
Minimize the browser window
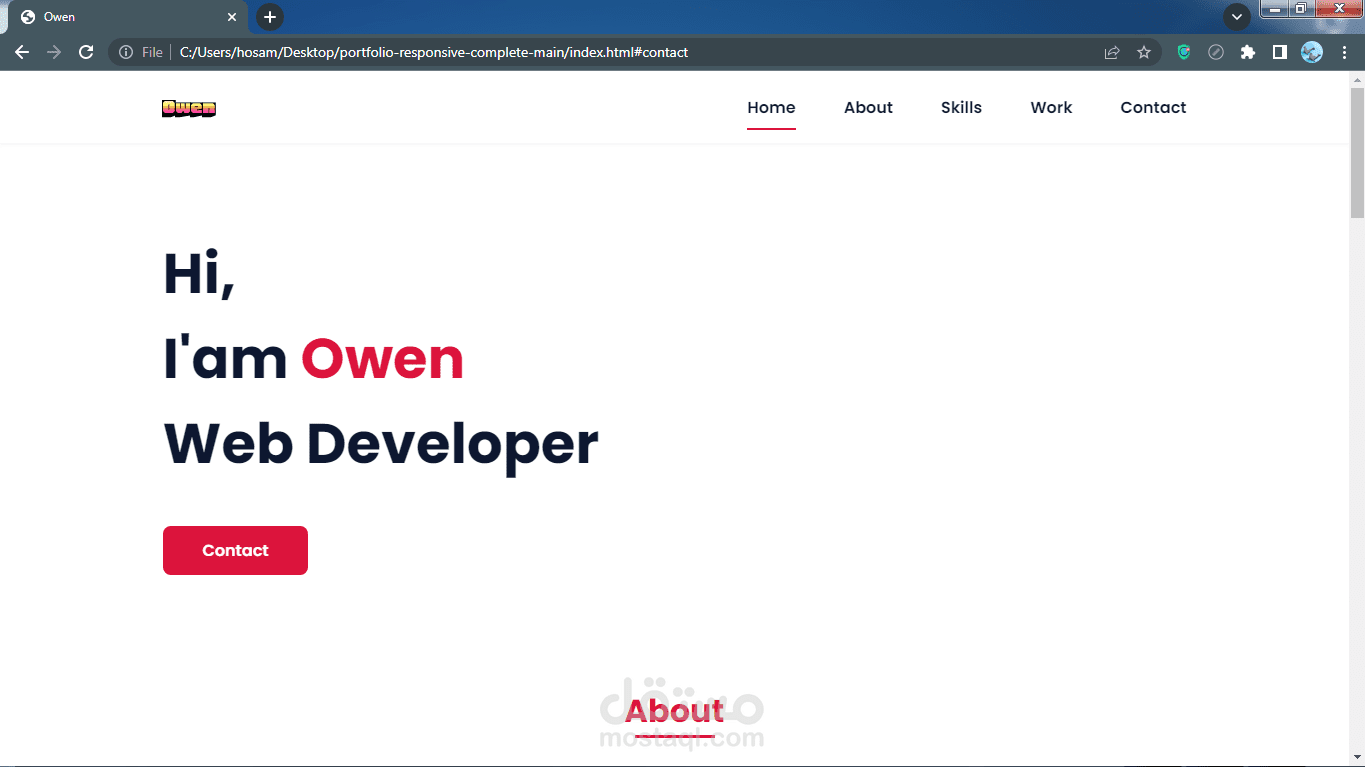[1275, 9]
